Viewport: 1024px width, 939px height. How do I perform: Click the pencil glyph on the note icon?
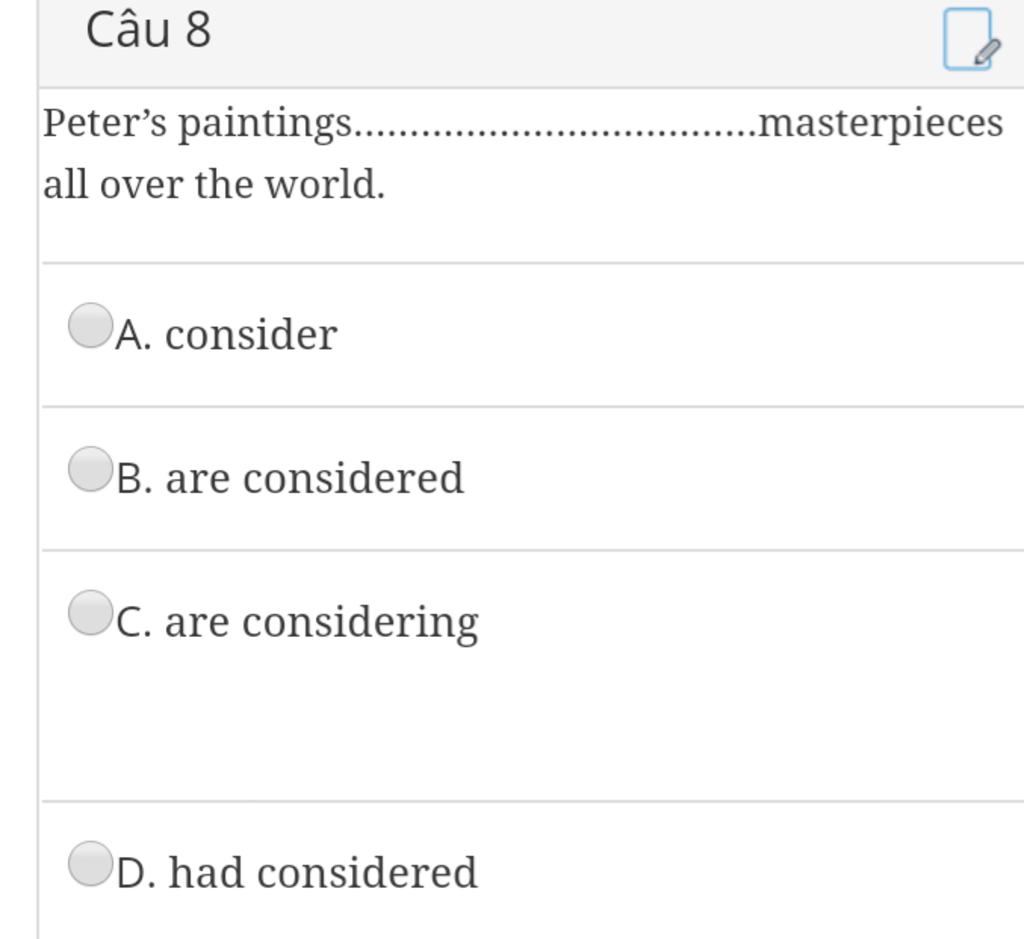click(987, 52)
